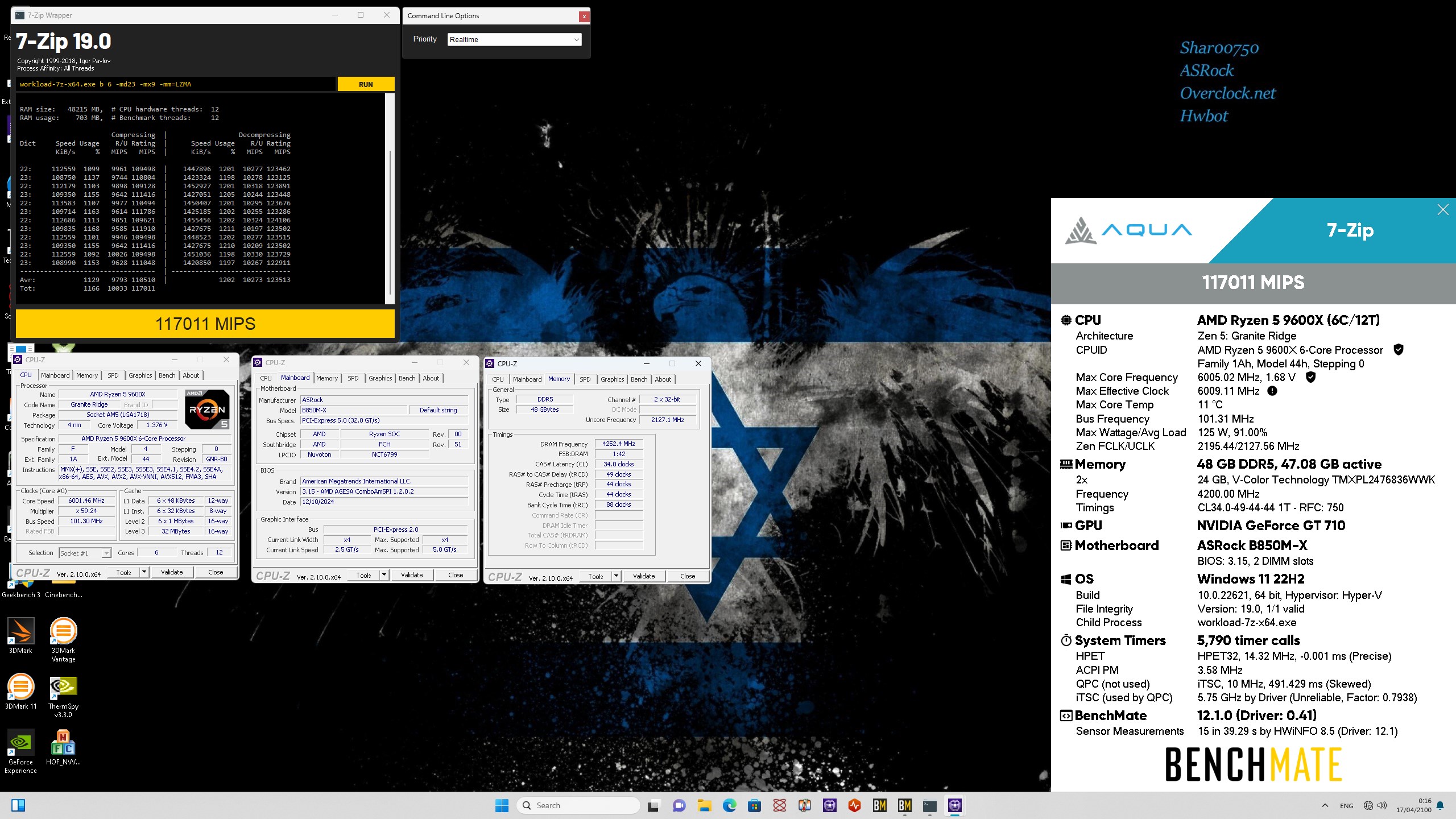1456x819 pixels.
Task: Click the BIOS Version field in CPU-Z Mainboard
Action: pos(384,491)
